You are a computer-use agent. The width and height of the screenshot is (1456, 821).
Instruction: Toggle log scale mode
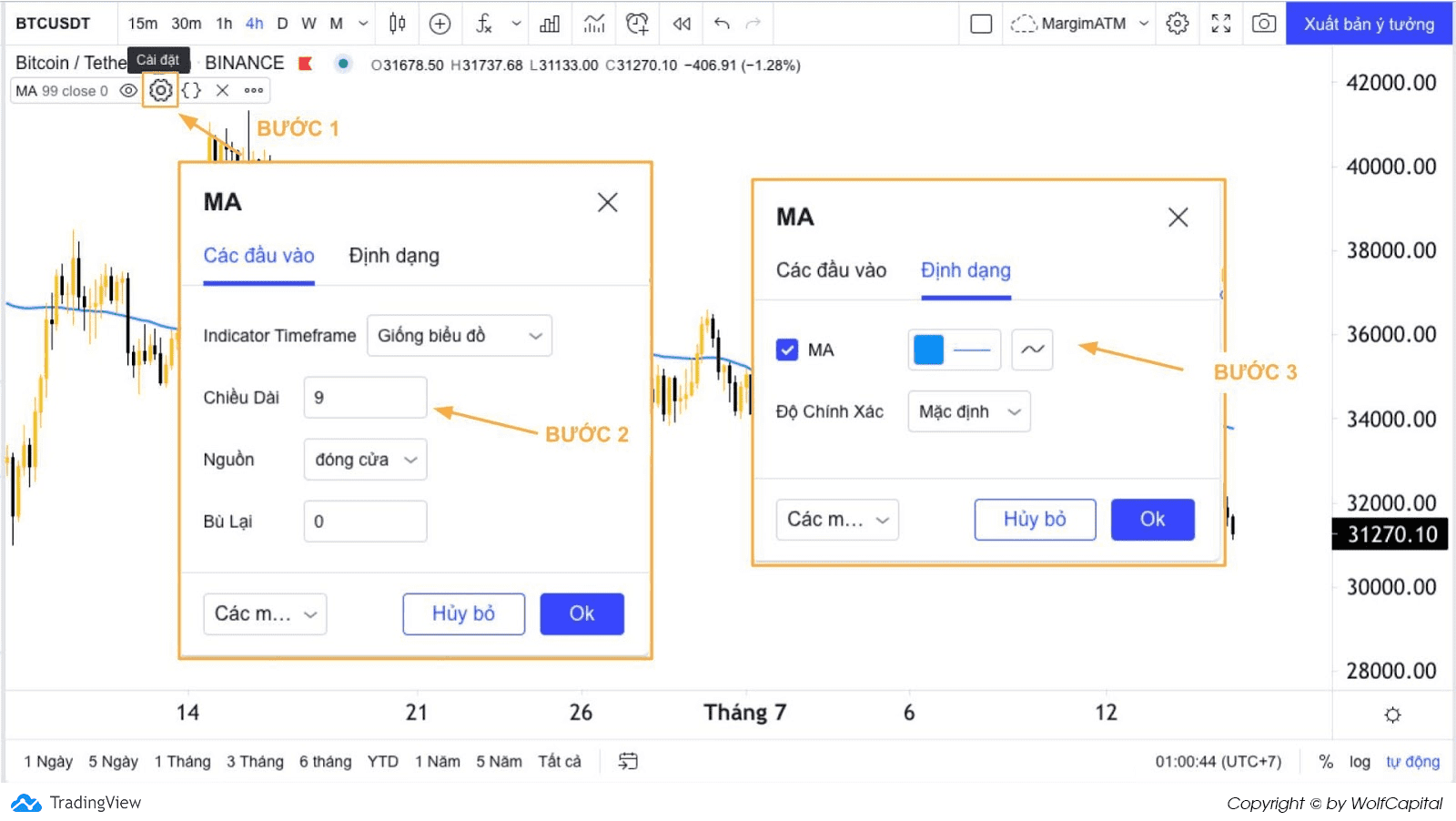(x=1360, y=762)
